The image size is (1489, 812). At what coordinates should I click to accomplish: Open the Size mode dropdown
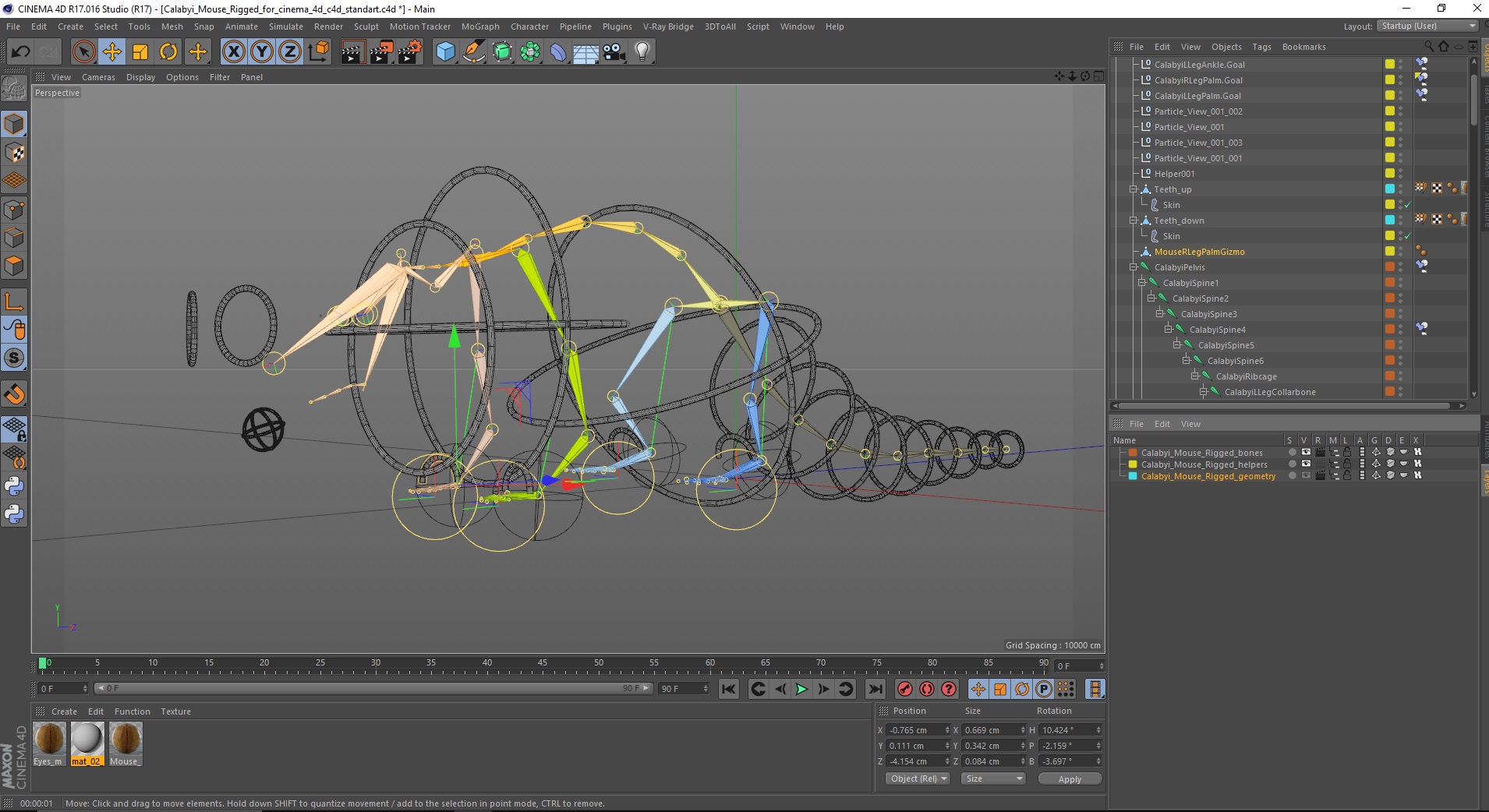point(992,778)
